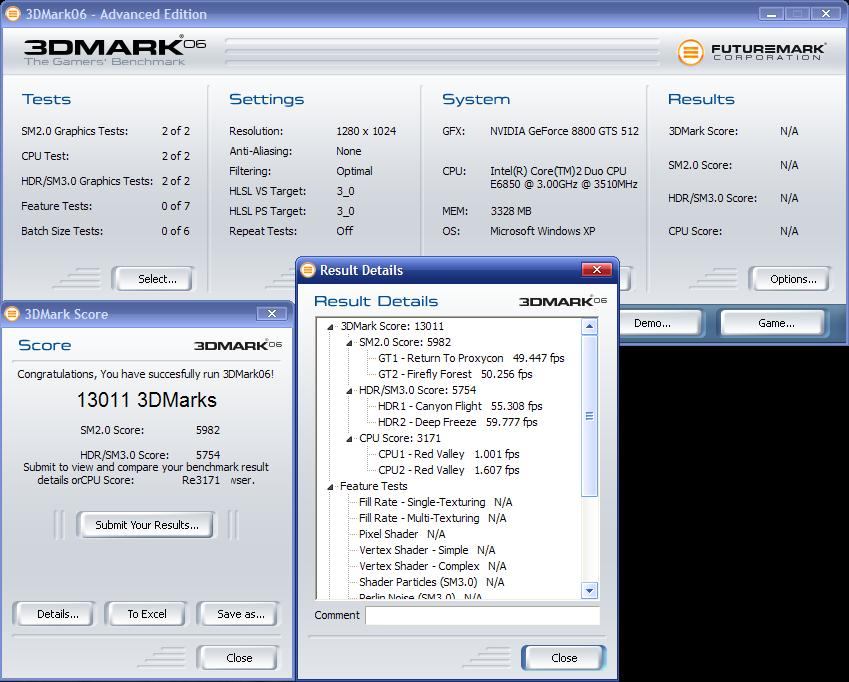The width and height of the screenshot is (849, 682).
Task: Collapse the HDR/SM3.0 Score: 5754 node
Action: [349, 390]
